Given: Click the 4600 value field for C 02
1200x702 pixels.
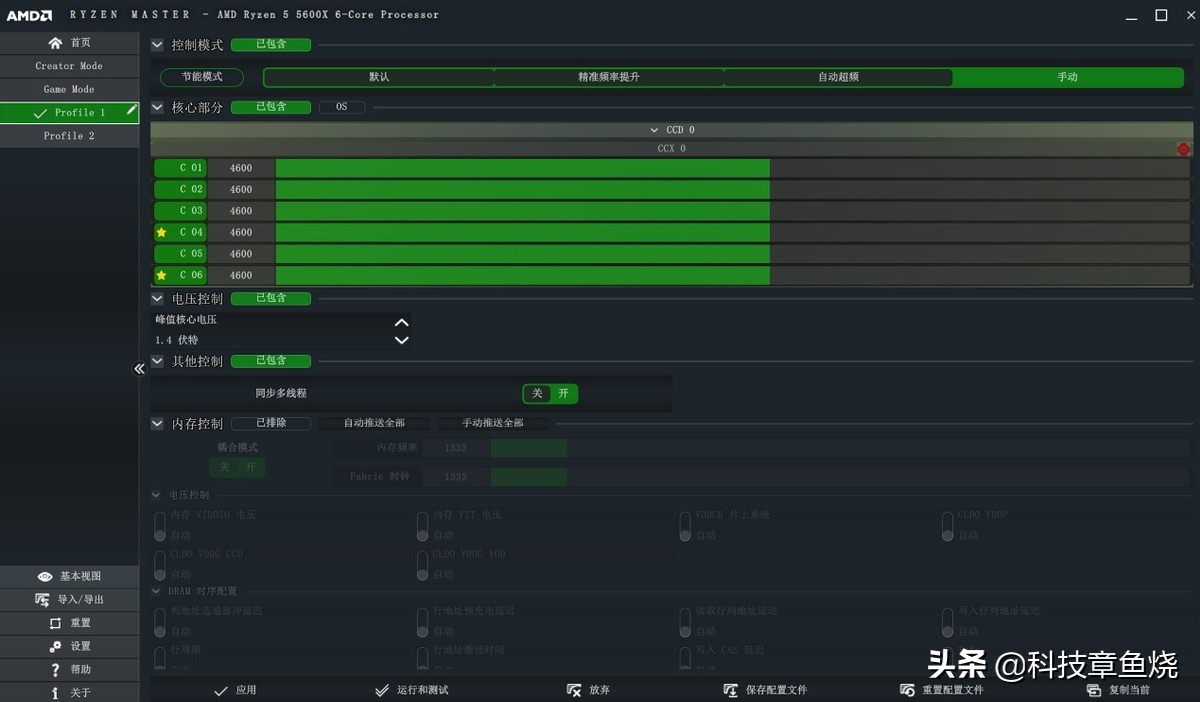Looking at the screenshot, I should [241, 189].
